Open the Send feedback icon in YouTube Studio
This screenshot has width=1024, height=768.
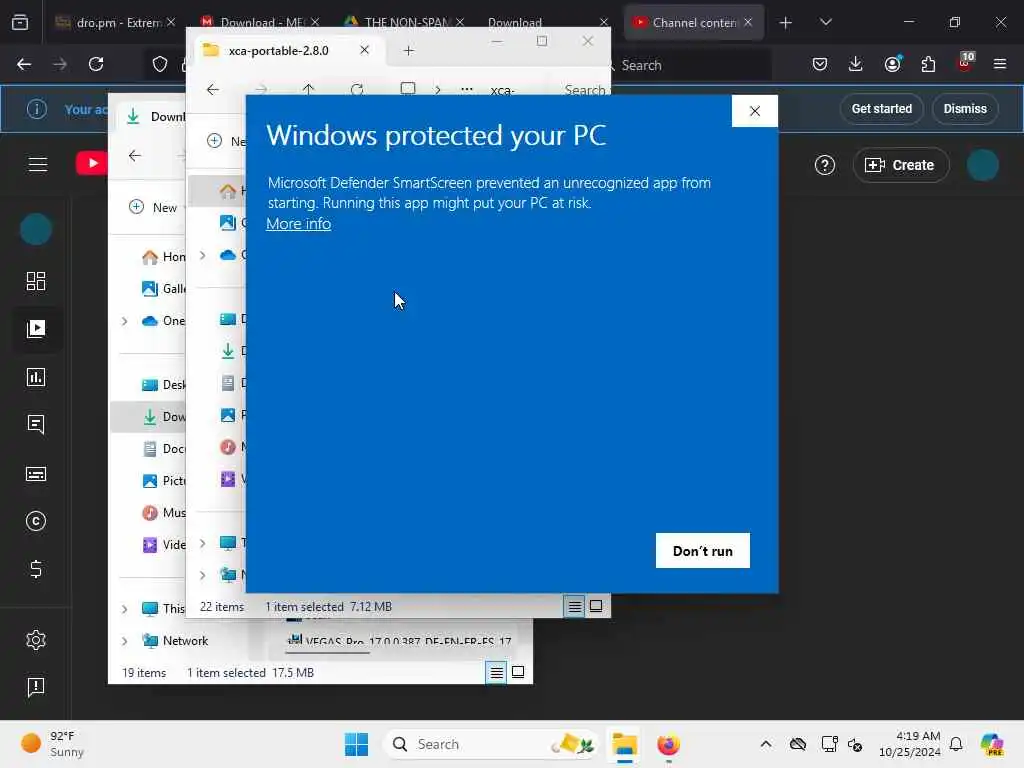point(36,687)
